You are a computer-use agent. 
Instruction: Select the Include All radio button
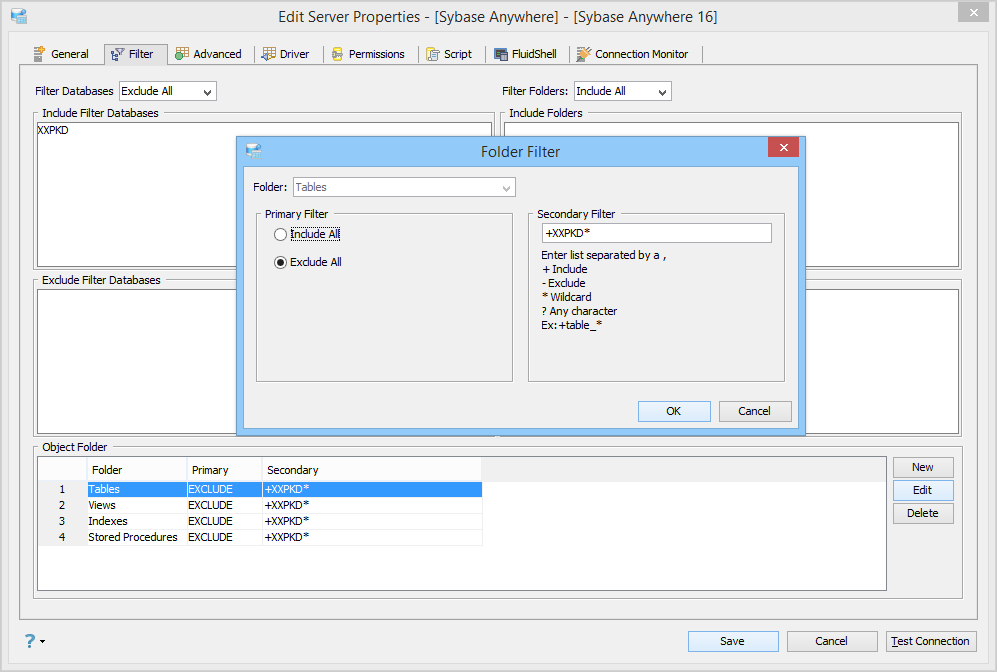[x=280, y=235]
